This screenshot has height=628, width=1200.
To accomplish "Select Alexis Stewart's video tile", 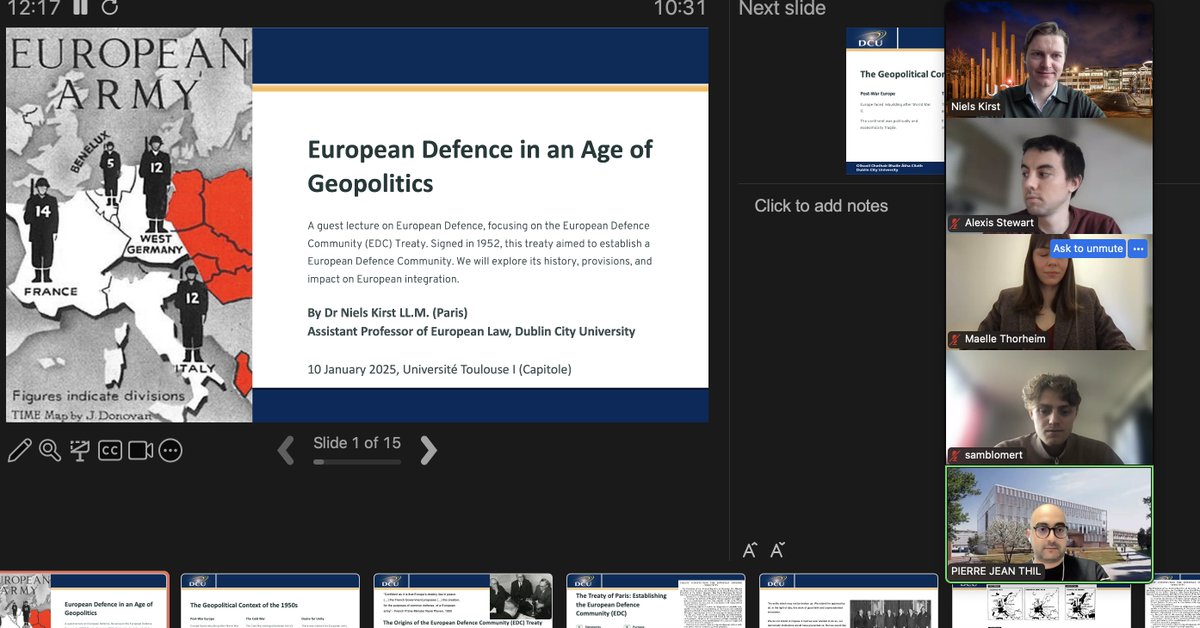I will point(1049,176).
